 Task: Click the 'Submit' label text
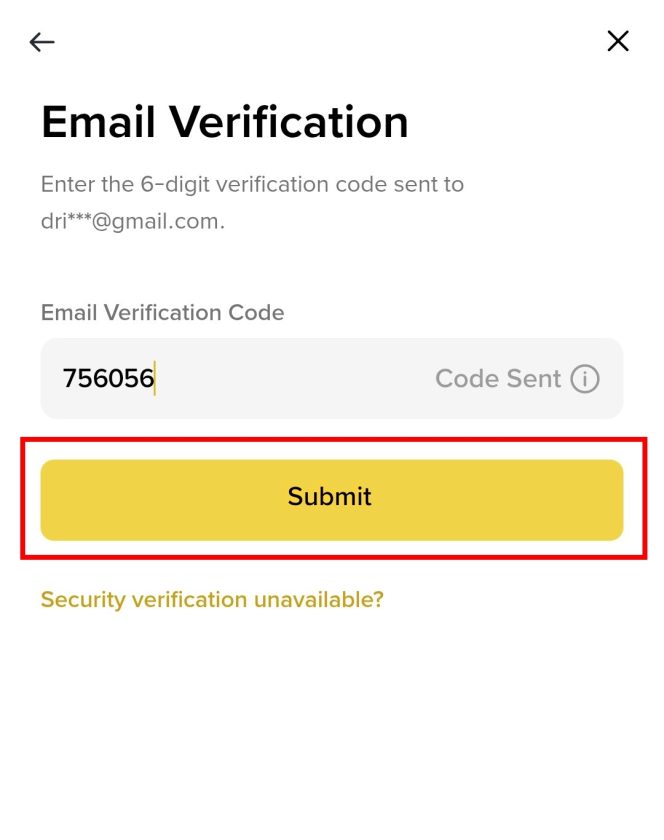330,497
